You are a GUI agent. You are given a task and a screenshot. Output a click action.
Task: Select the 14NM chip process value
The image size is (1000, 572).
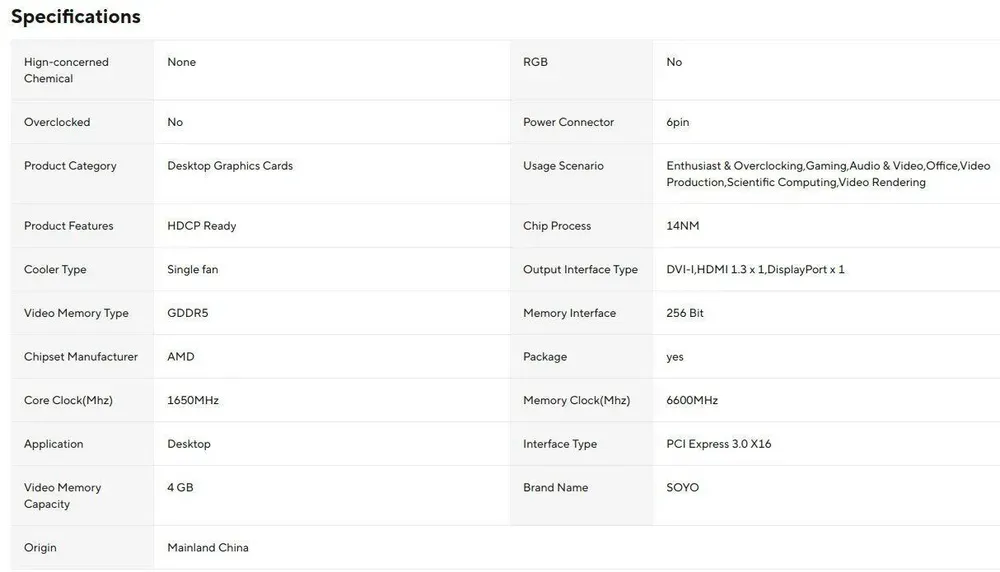[x=683, y=226]
